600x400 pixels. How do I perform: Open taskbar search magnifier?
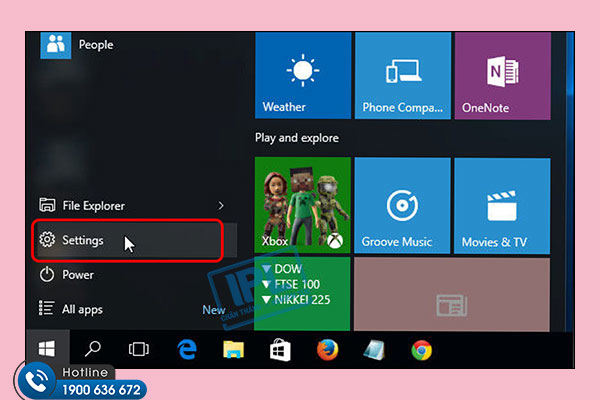[93, 349]
